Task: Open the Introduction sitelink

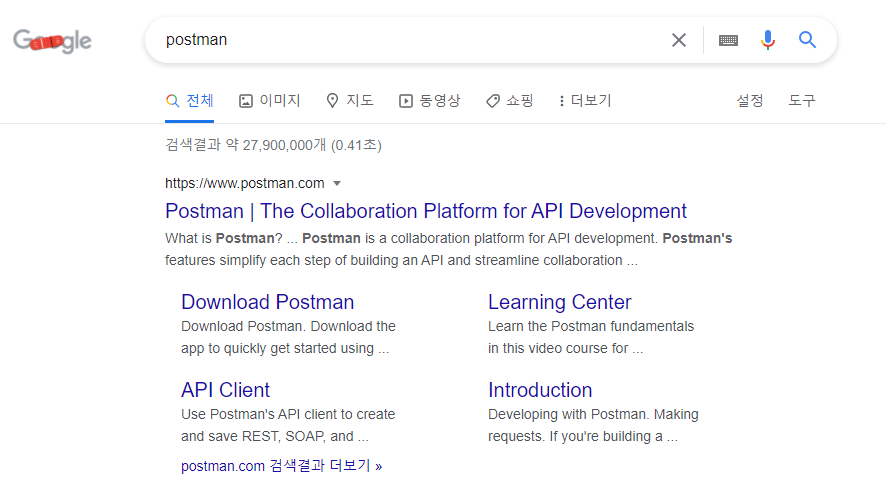Action: pos(540,390)
